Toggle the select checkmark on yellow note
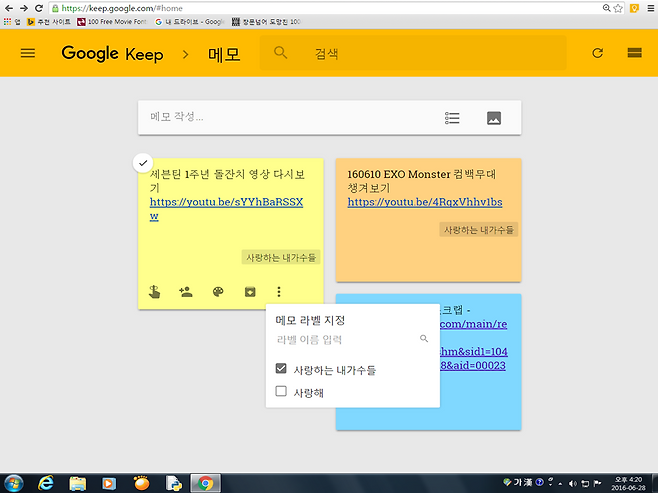Viewport: 658px width, 493px height. (x=143, y=163)
